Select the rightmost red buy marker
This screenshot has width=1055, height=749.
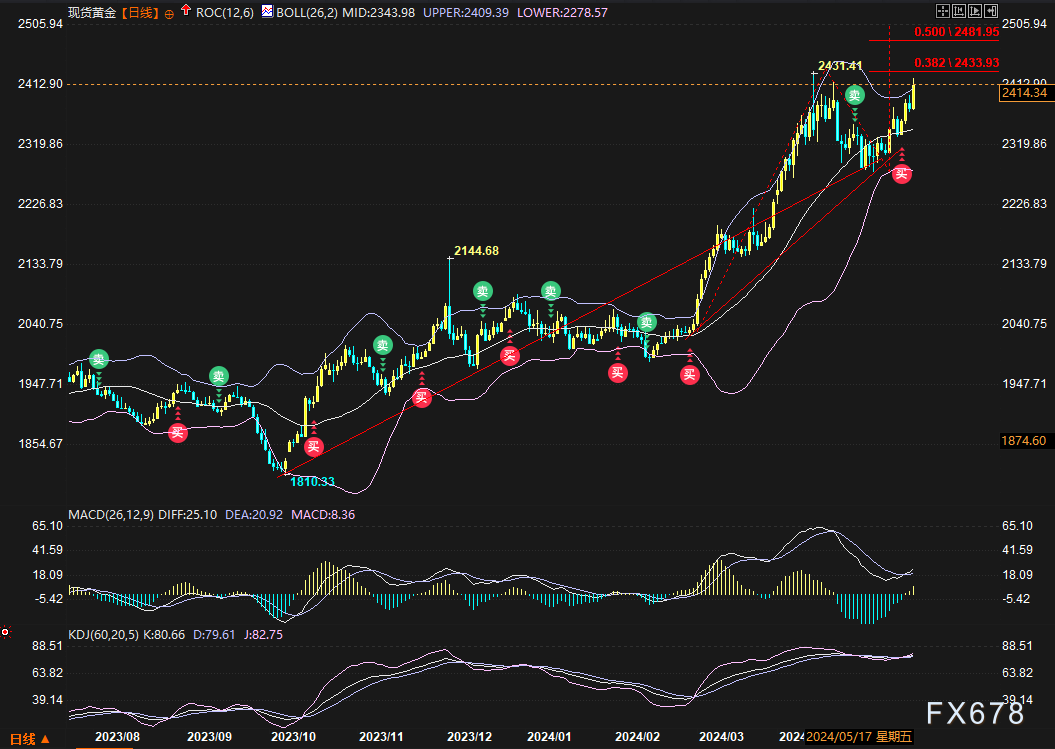click(901, 174)
